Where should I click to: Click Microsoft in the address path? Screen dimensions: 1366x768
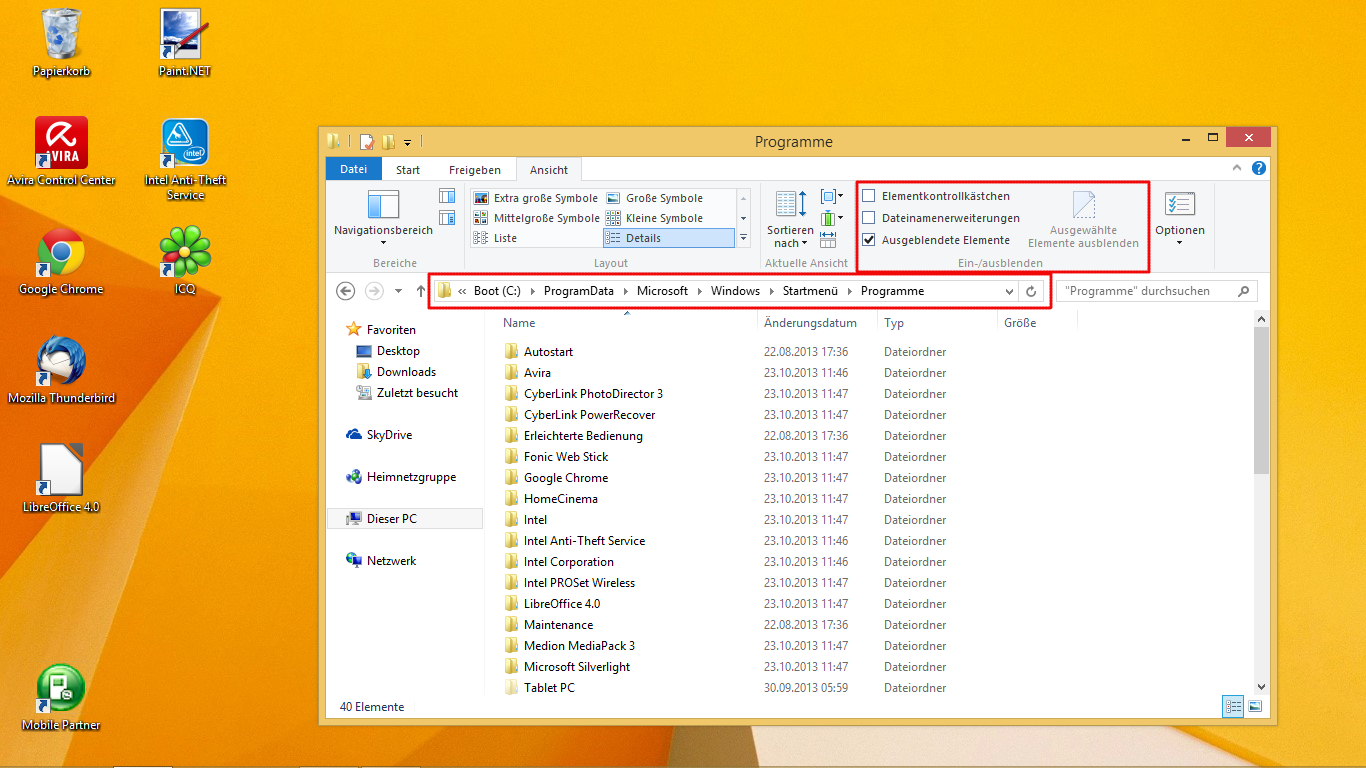click(x=663, y=291)
